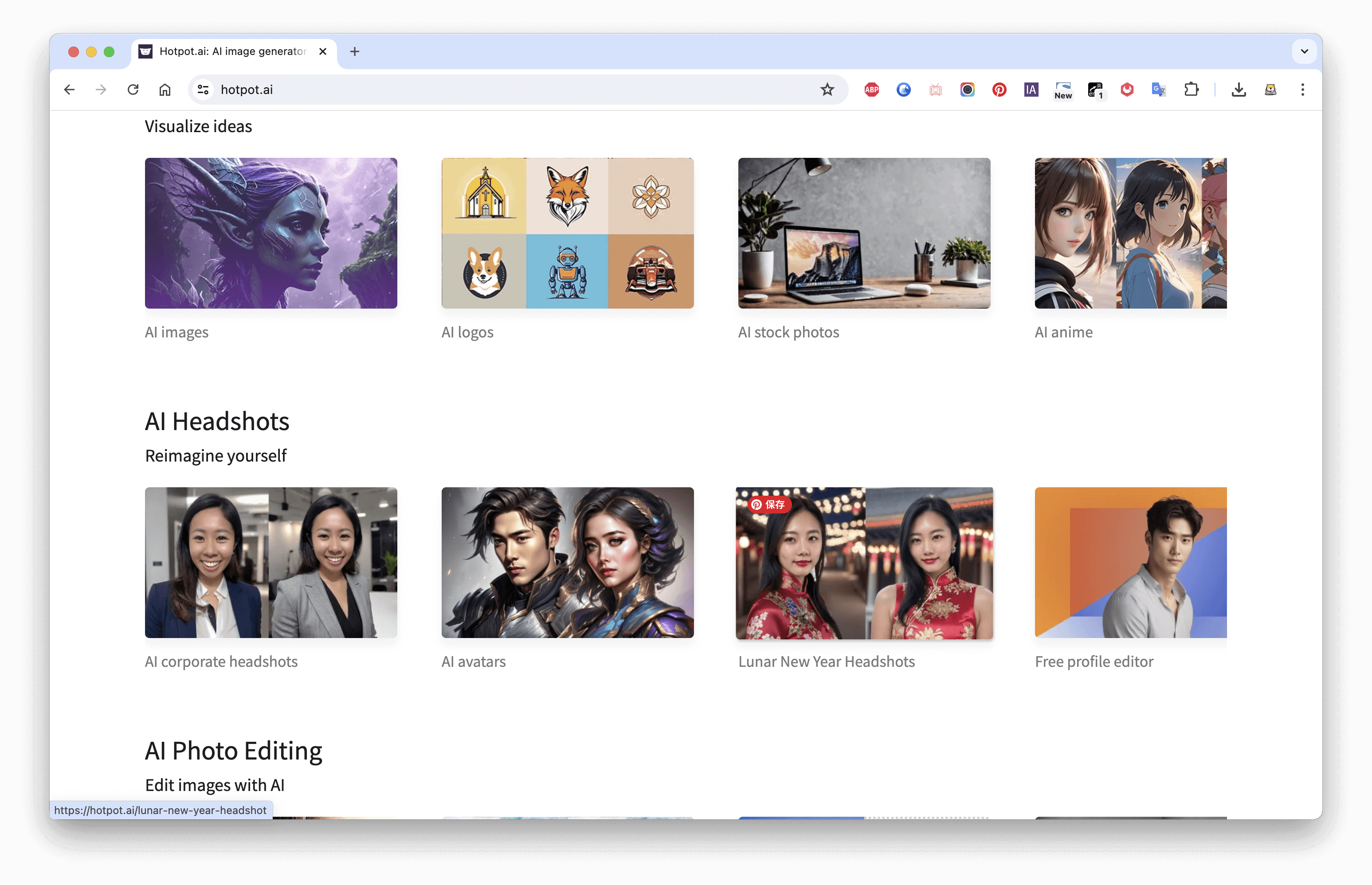Bookmark this page with the star icon
Image resolution: width=1372 pixels, height=885 pixels.
[827, 90]
